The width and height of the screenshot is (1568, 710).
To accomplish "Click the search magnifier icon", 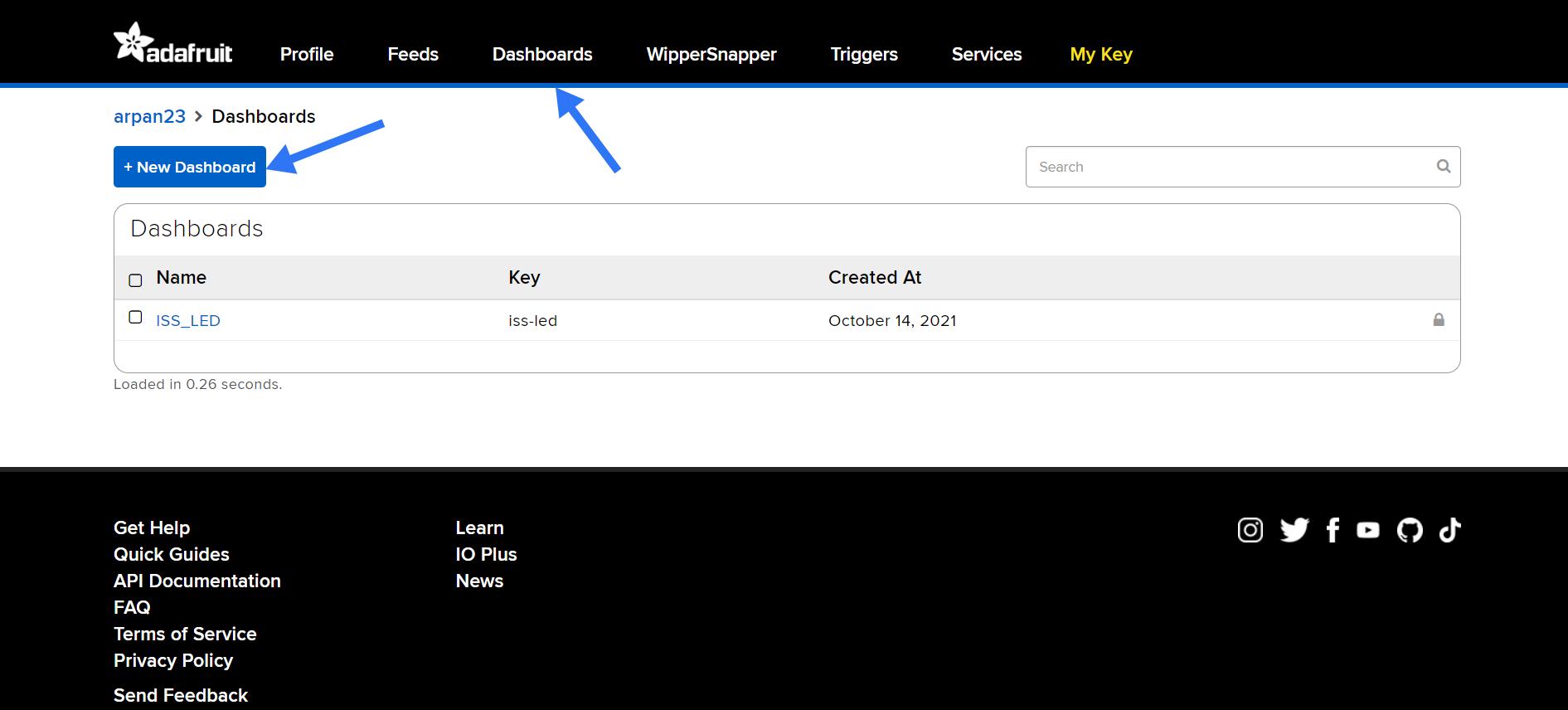I will (x=1444, y=166).
